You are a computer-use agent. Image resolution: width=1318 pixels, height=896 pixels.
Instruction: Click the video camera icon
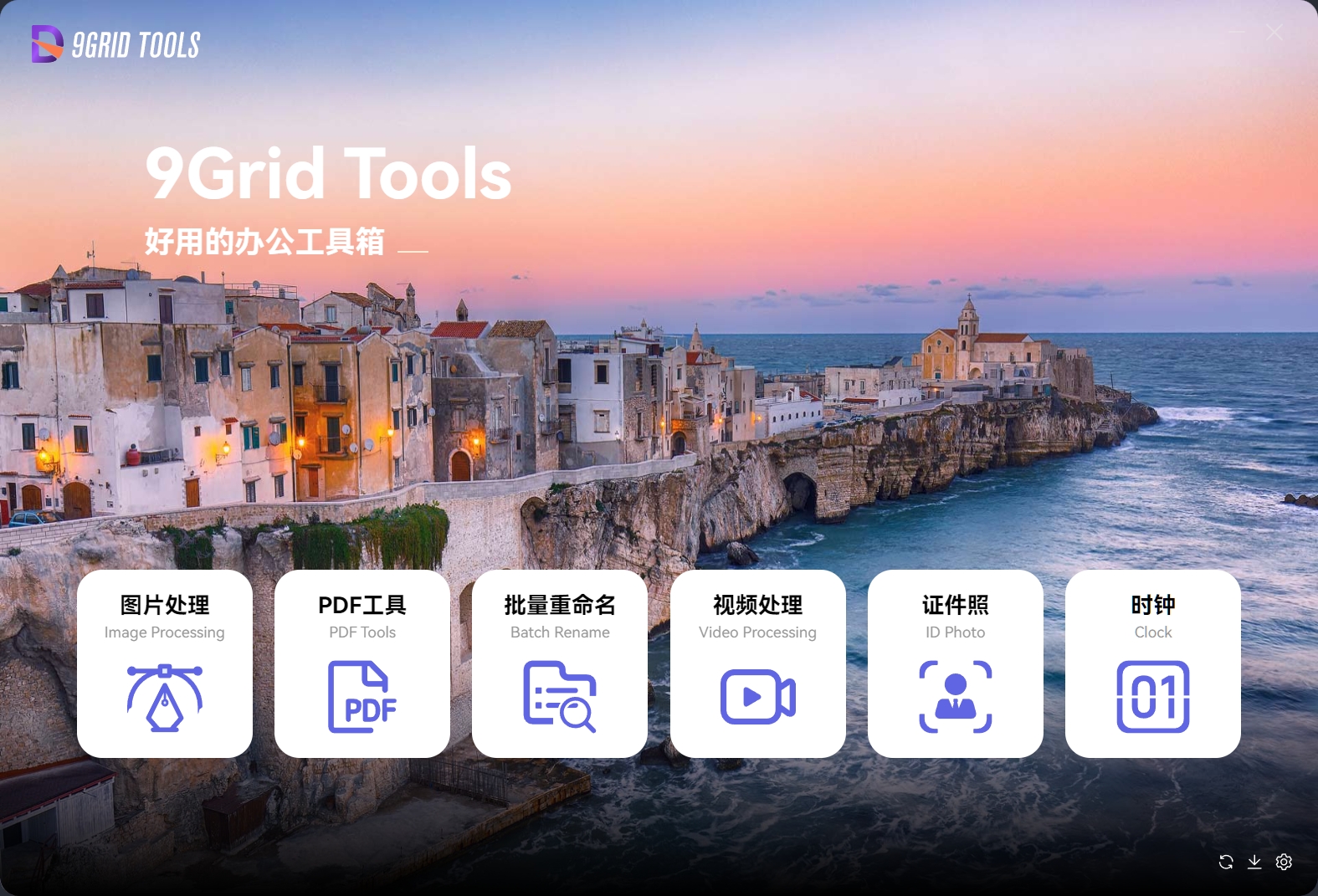(757, 697)
